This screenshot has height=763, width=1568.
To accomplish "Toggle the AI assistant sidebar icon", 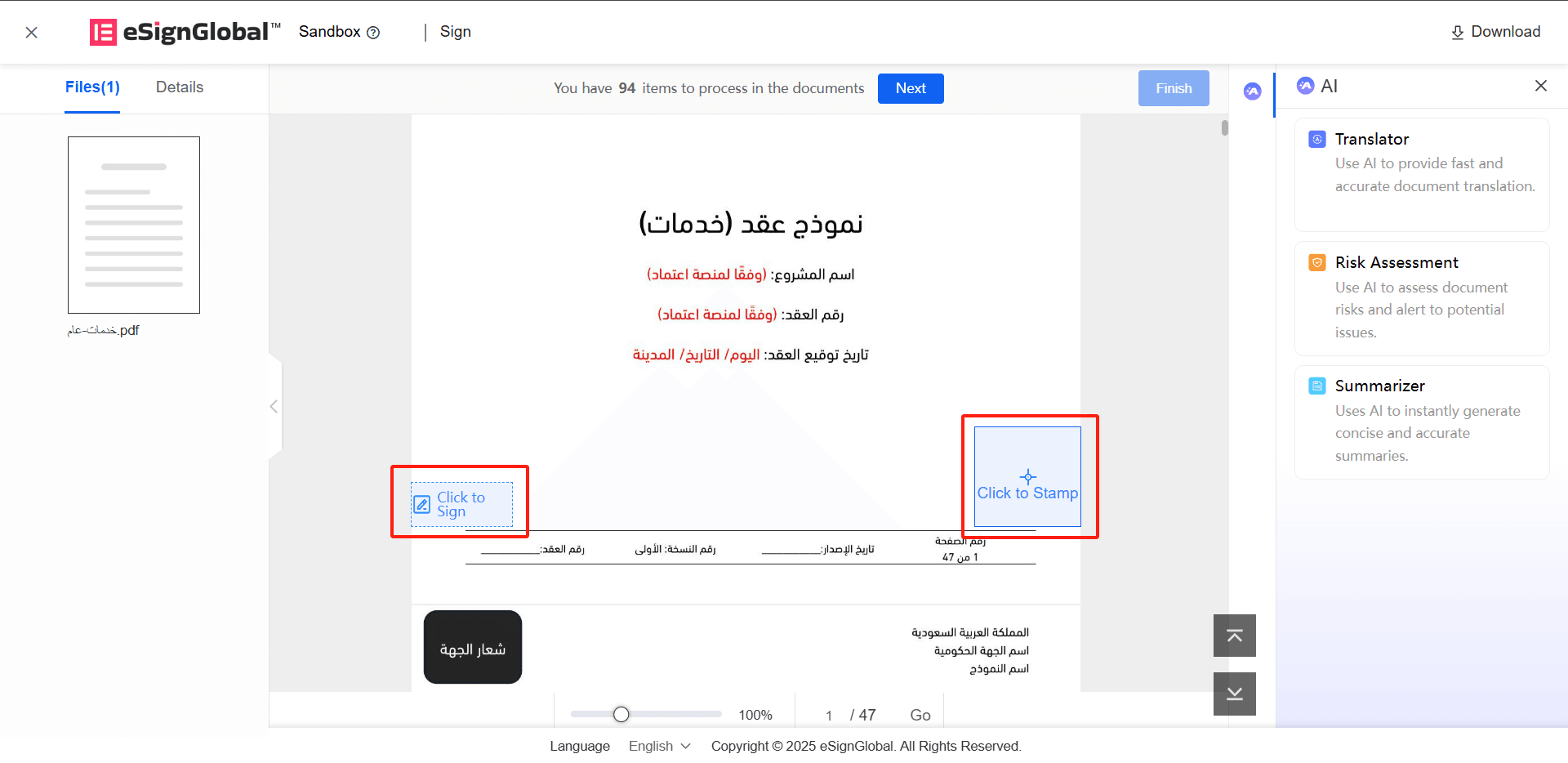I will [1252, 91].
